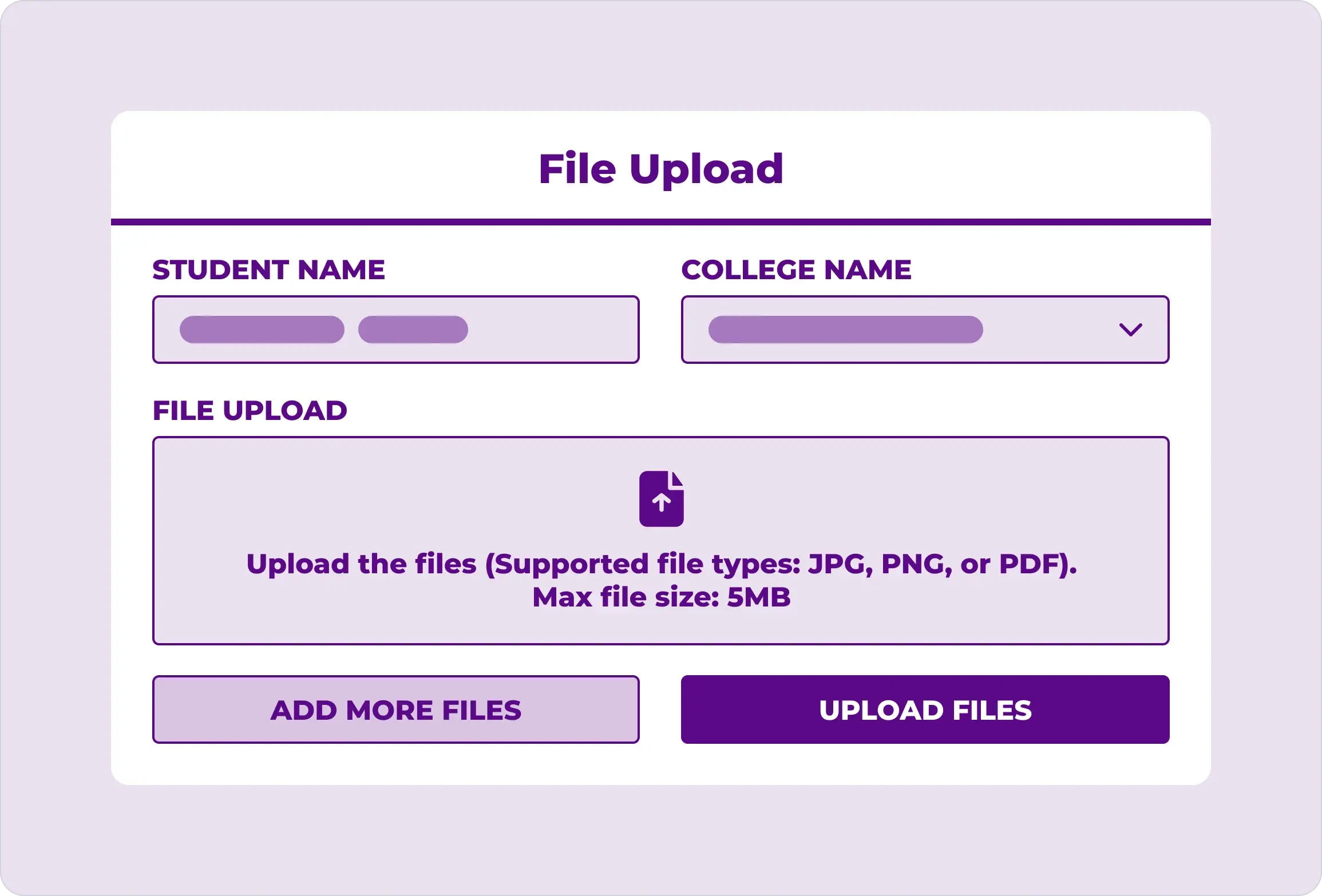
Task: Select the first placeholder pill in Student Name
Action: click(262, 330)
